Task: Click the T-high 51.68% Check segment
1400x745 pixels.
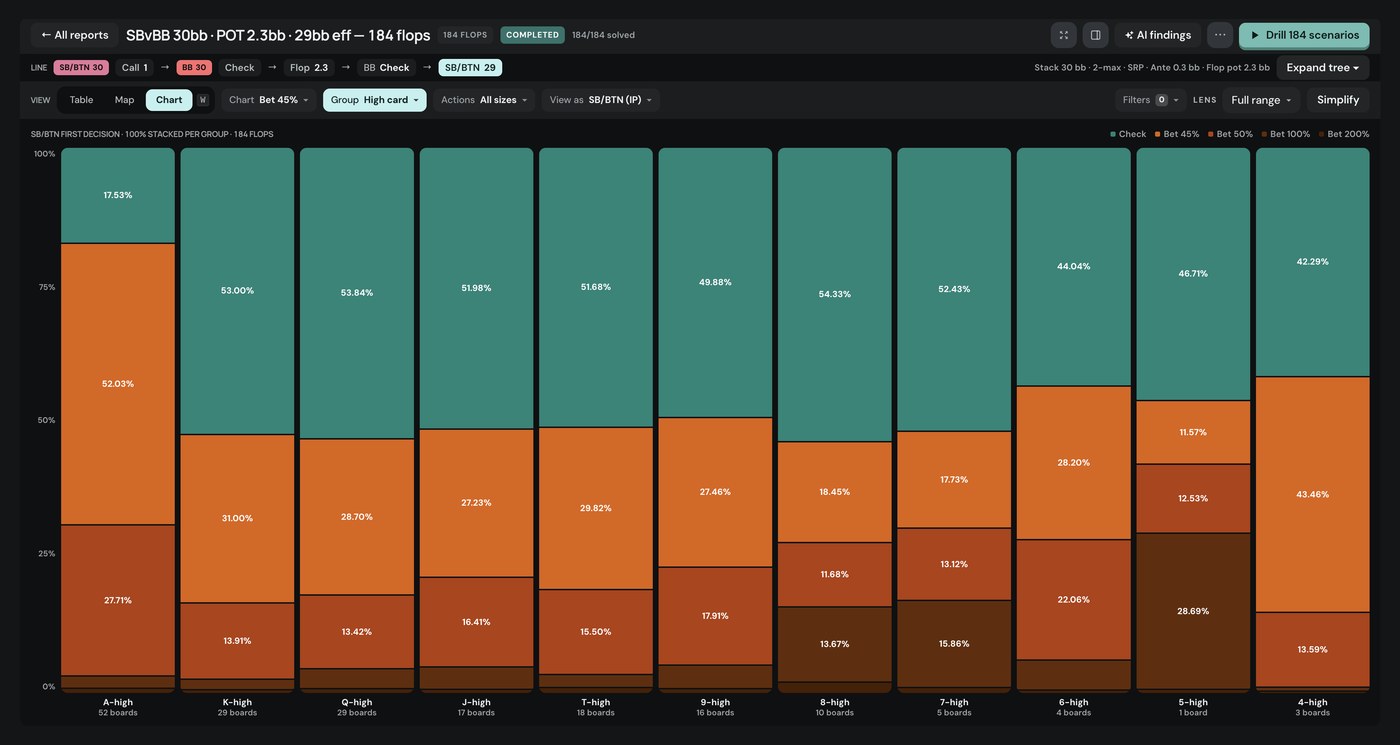Action: [596, 288]
